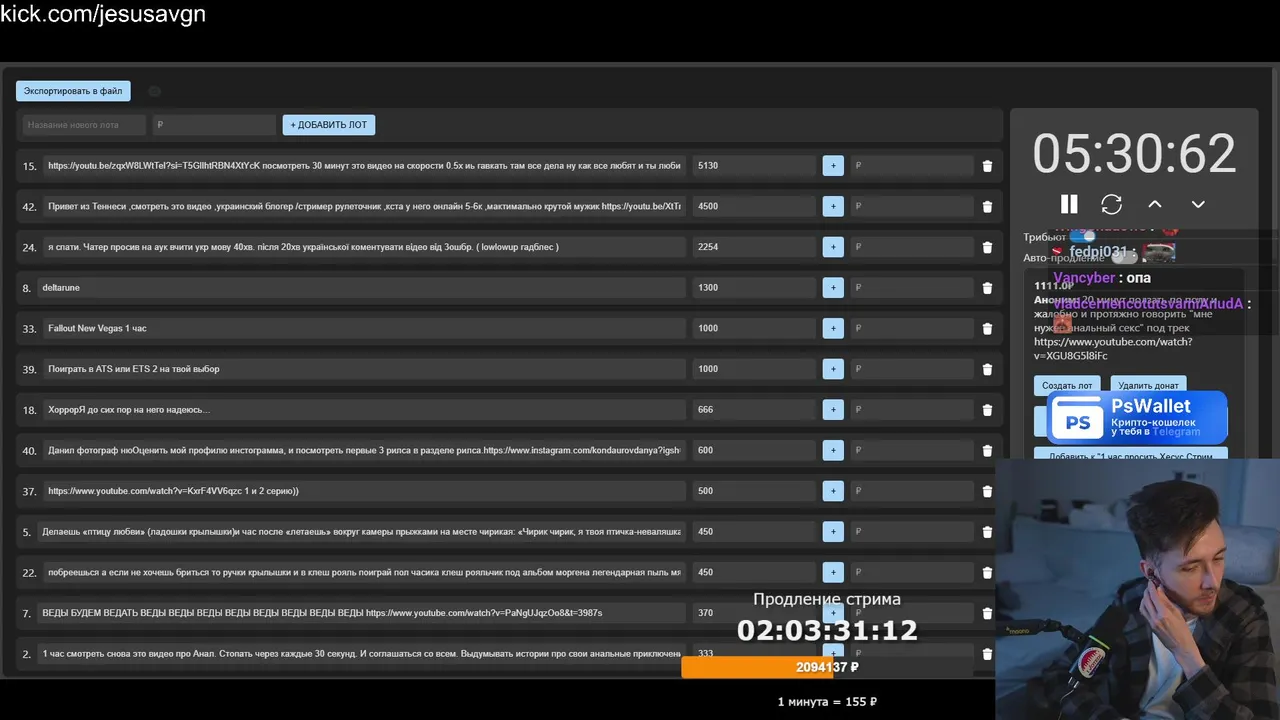Focus new lot price ₽ field
Viewport: 1280px width, 720px height.
pos(214,125)
